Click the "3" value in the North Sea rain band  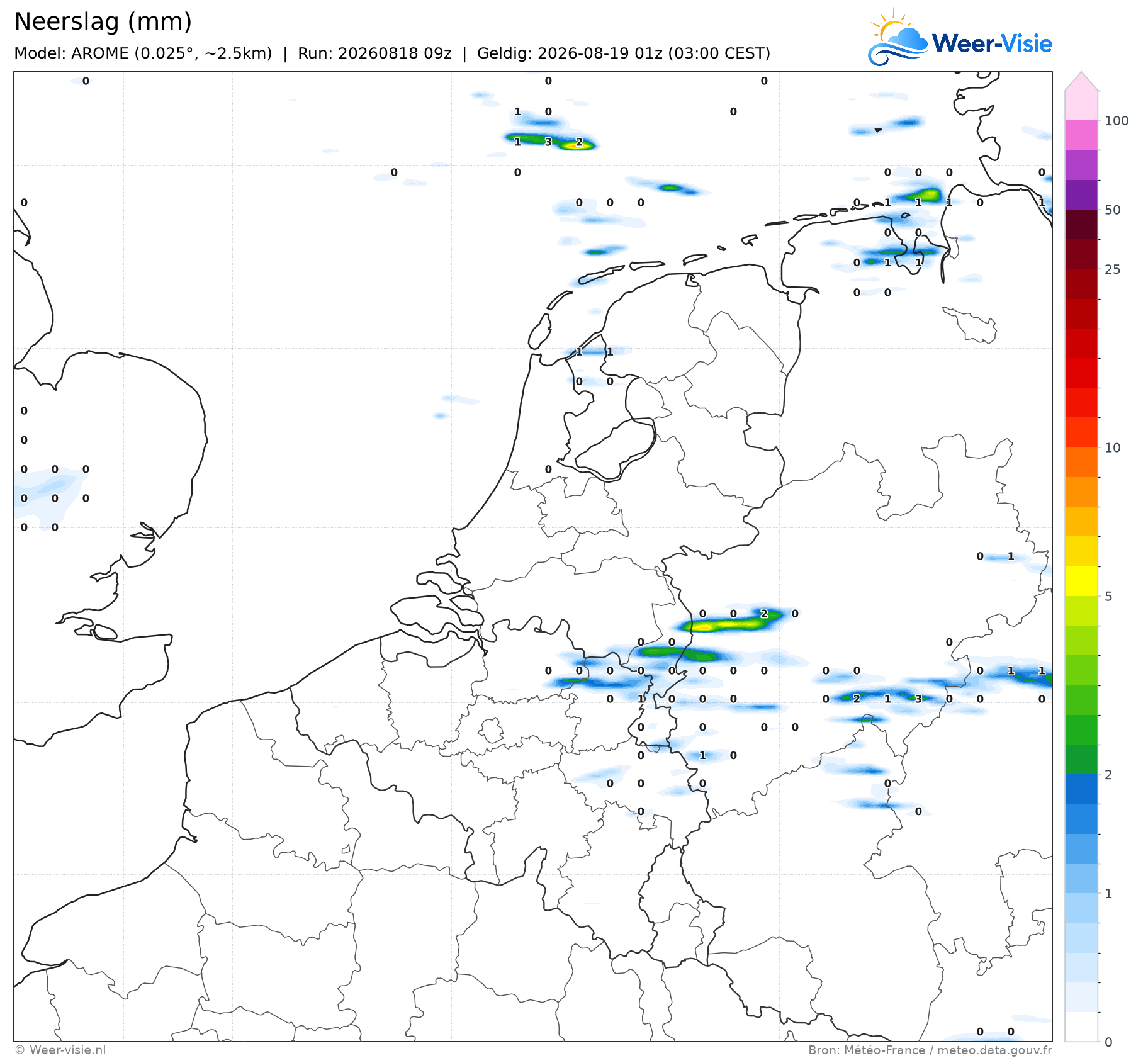tap(548, 142)
